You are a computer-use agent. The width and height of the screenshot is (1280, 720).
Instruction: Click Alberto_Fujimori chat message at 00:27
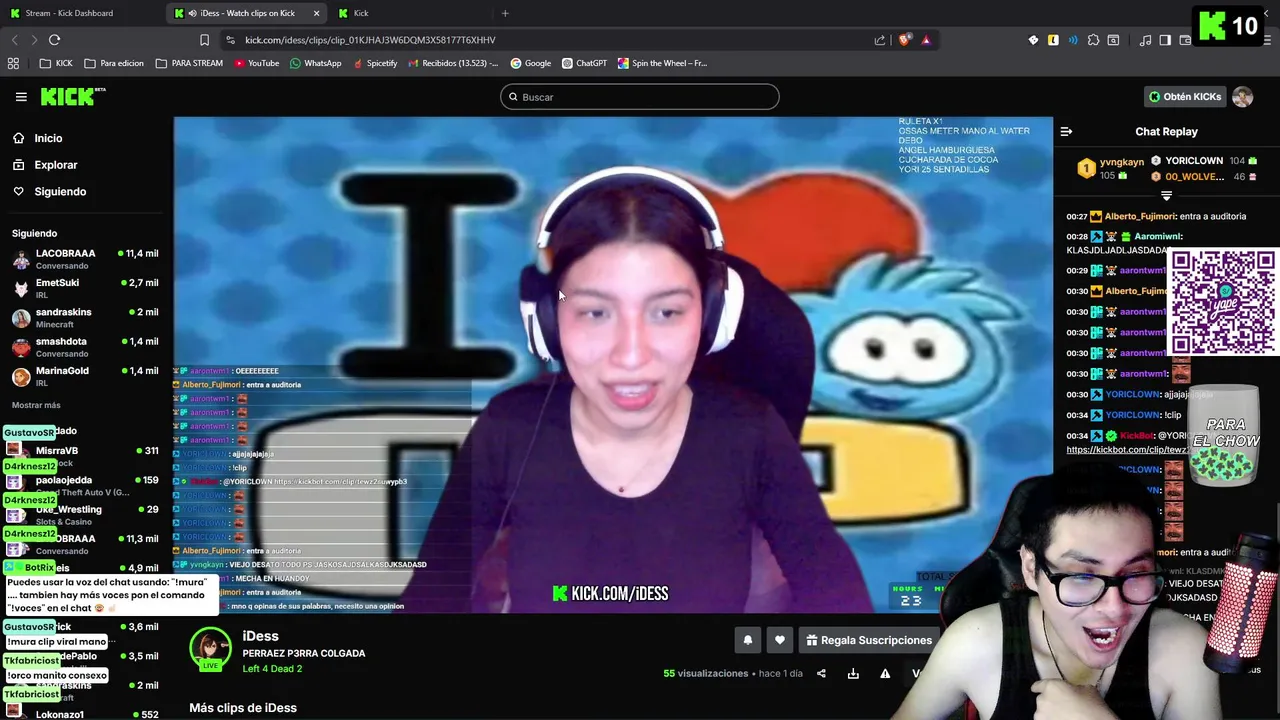pos(1155,216)
